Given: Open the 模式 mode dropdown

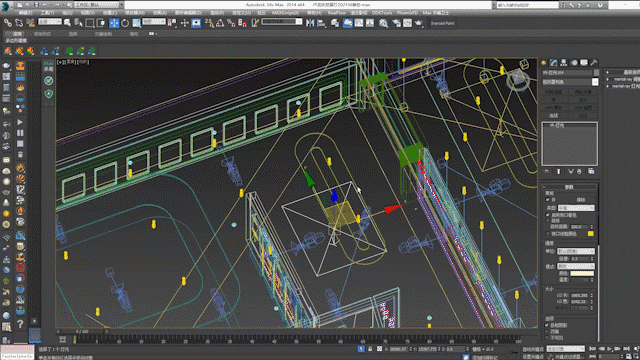Looking at the screenshot, I should pyautogui.click(x=576, y=266).
